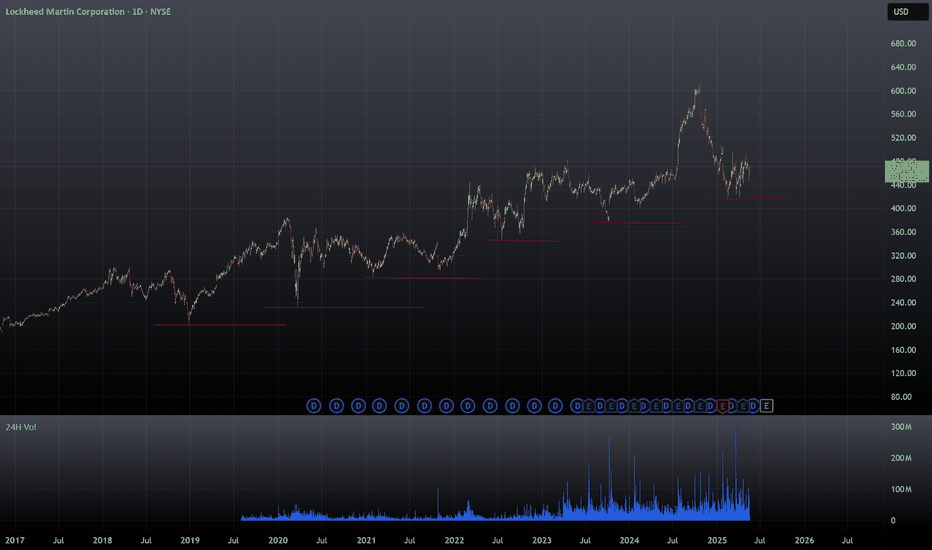Click the 200M volume axis label
Viewport: 932px width, 550px height.
pos(901,458)
